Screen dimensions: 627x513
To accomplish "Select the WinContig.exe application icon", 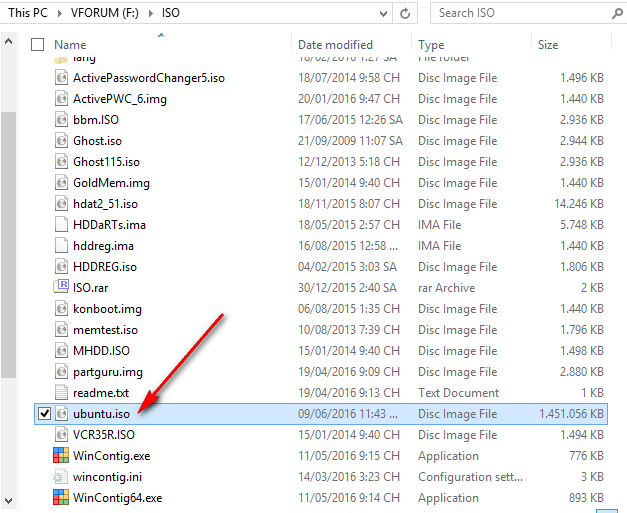I will (62, 456).
